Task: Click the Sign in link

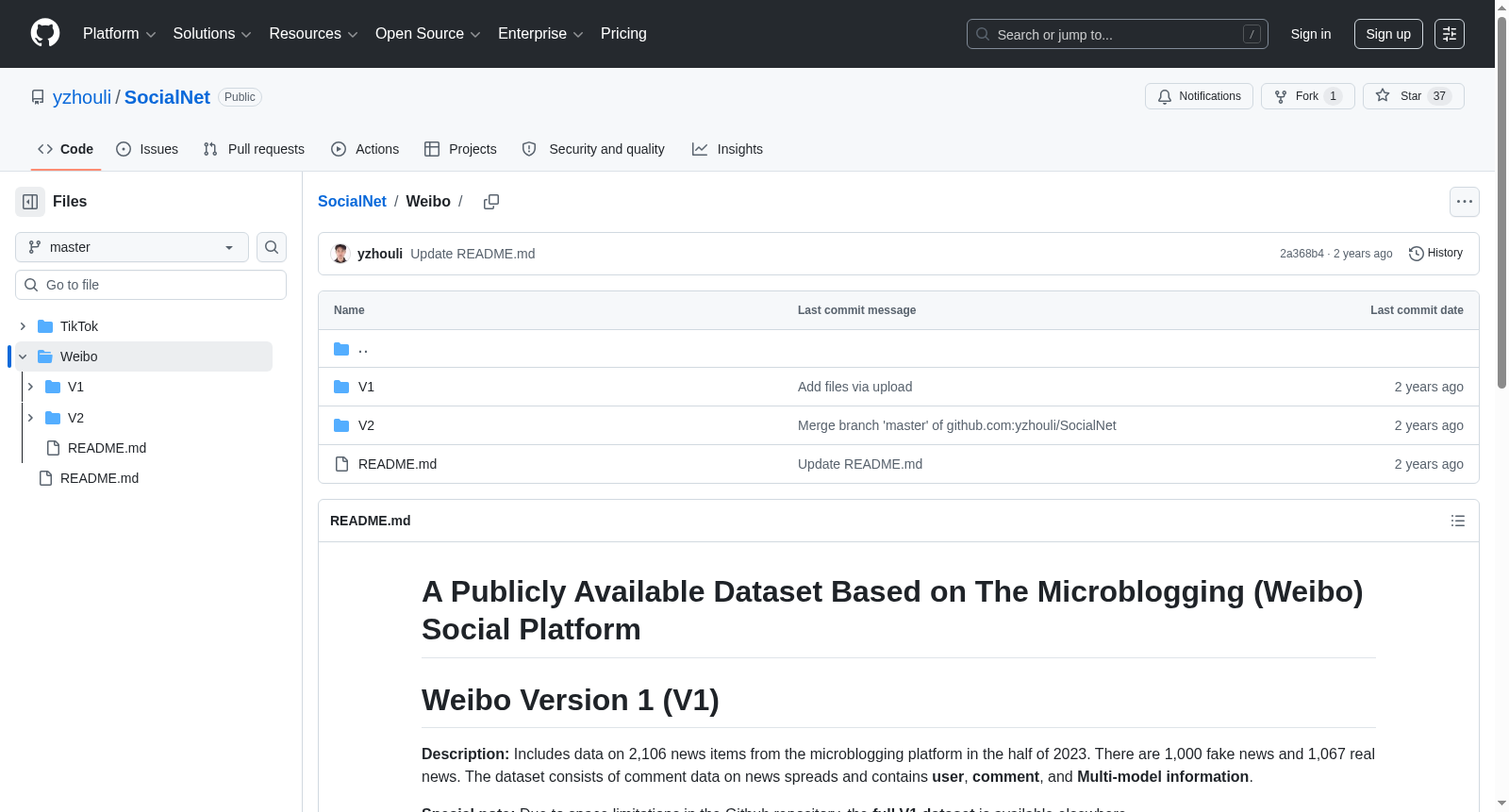Action: pos(1311,34)
